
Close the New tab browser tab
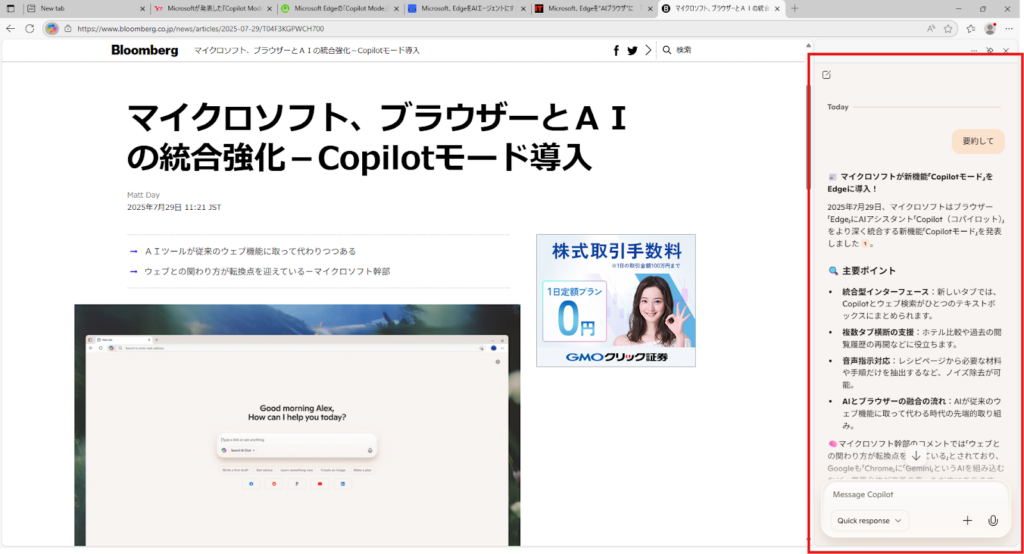pos(143,8)
